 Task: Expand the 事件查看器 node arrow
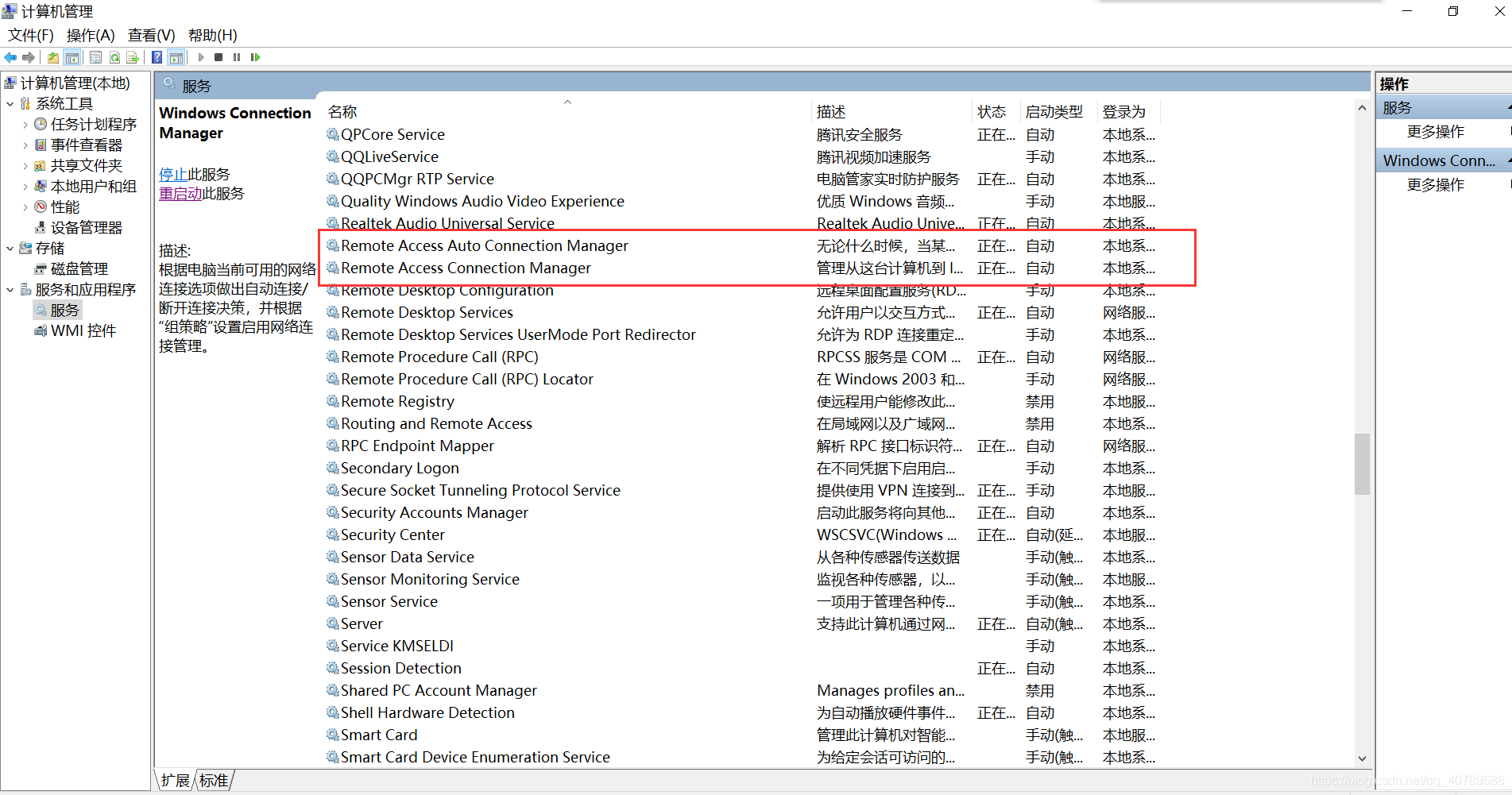tap(25, 145)
